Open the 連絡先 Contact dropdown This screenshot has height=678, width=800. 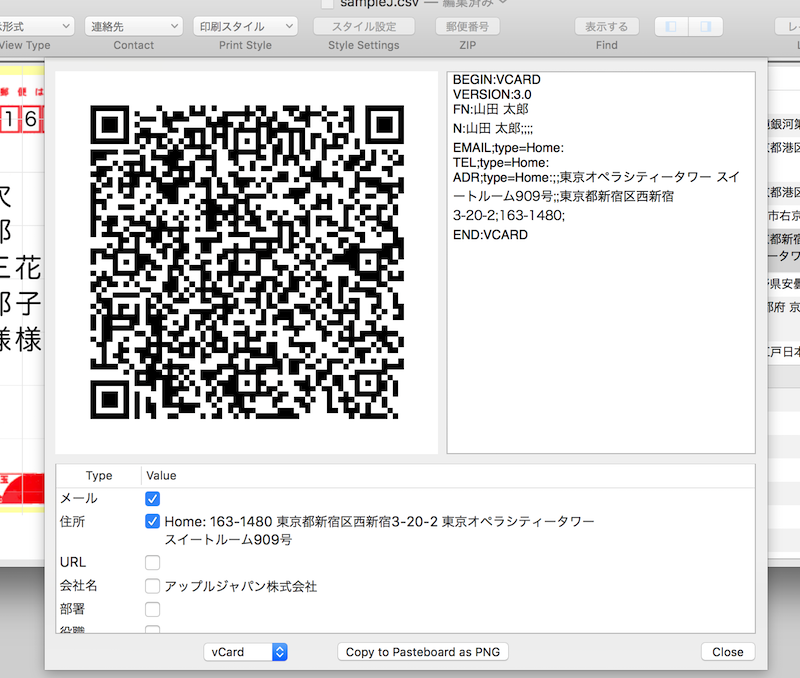[x=134, y=27]
